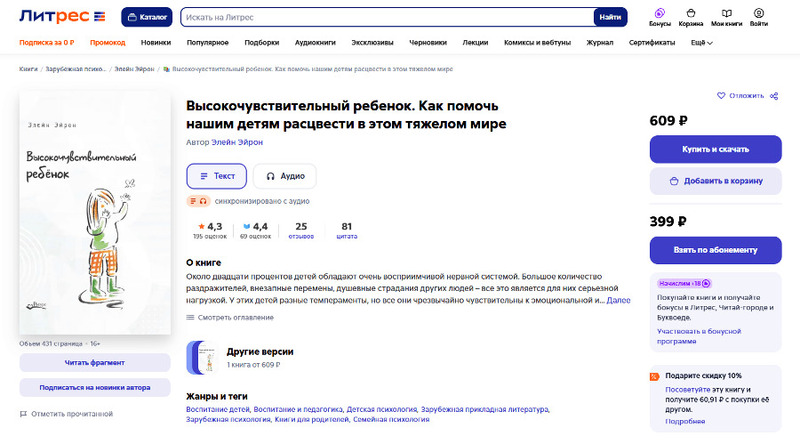The image size is (800, 444).
Task: Open Эксклюзивы menu item
Action: coord(372,43)
